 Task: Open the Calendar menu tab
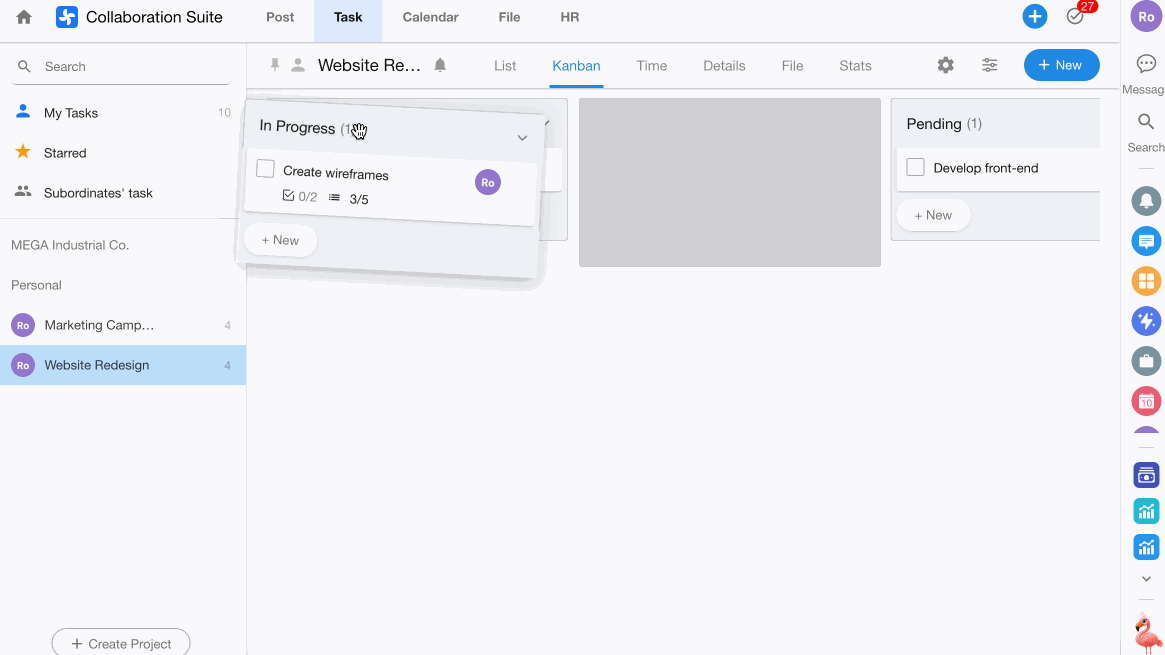tap(430, 17)
